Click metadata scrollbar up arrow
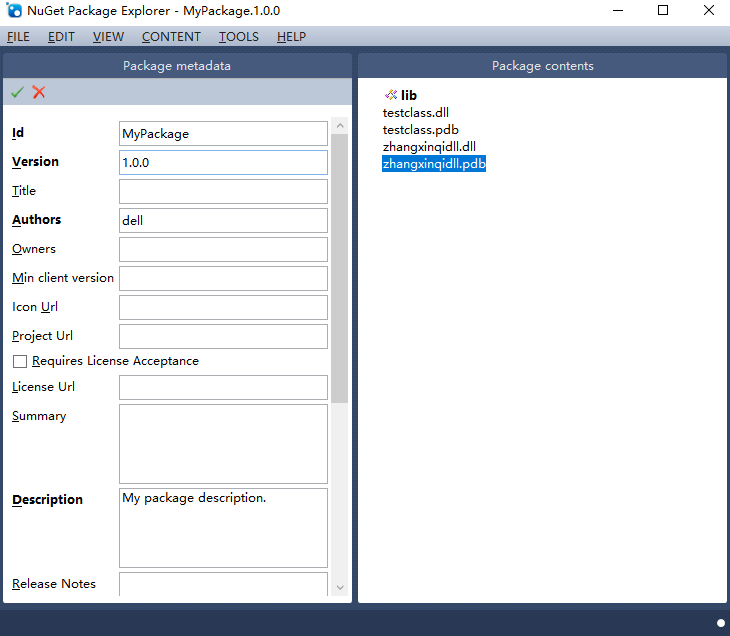 coord(340,126)
